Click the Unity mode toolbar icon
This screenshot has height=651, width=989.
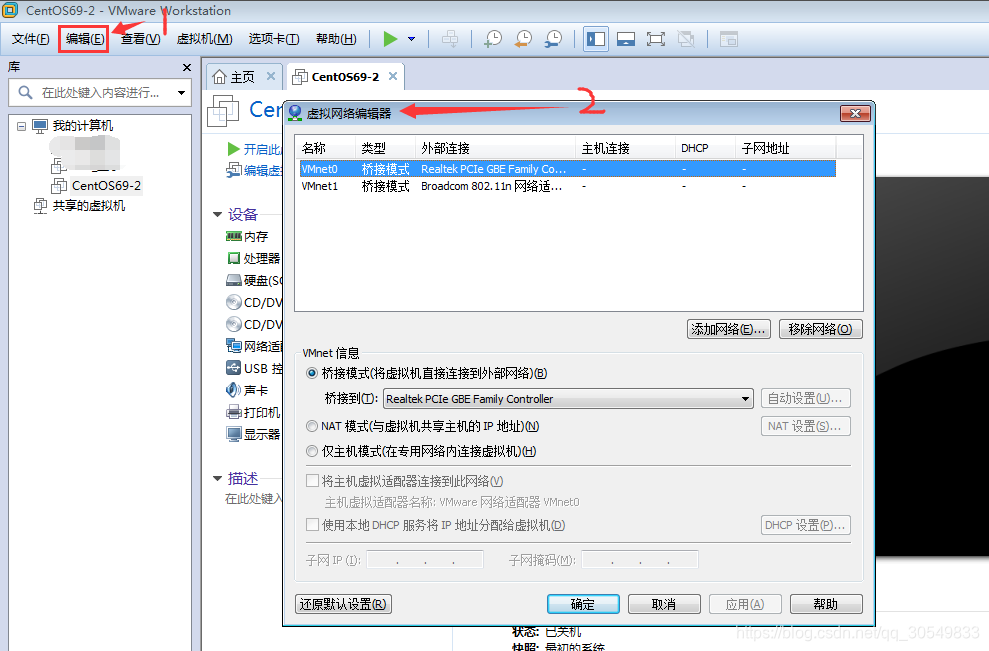(686, 39)
